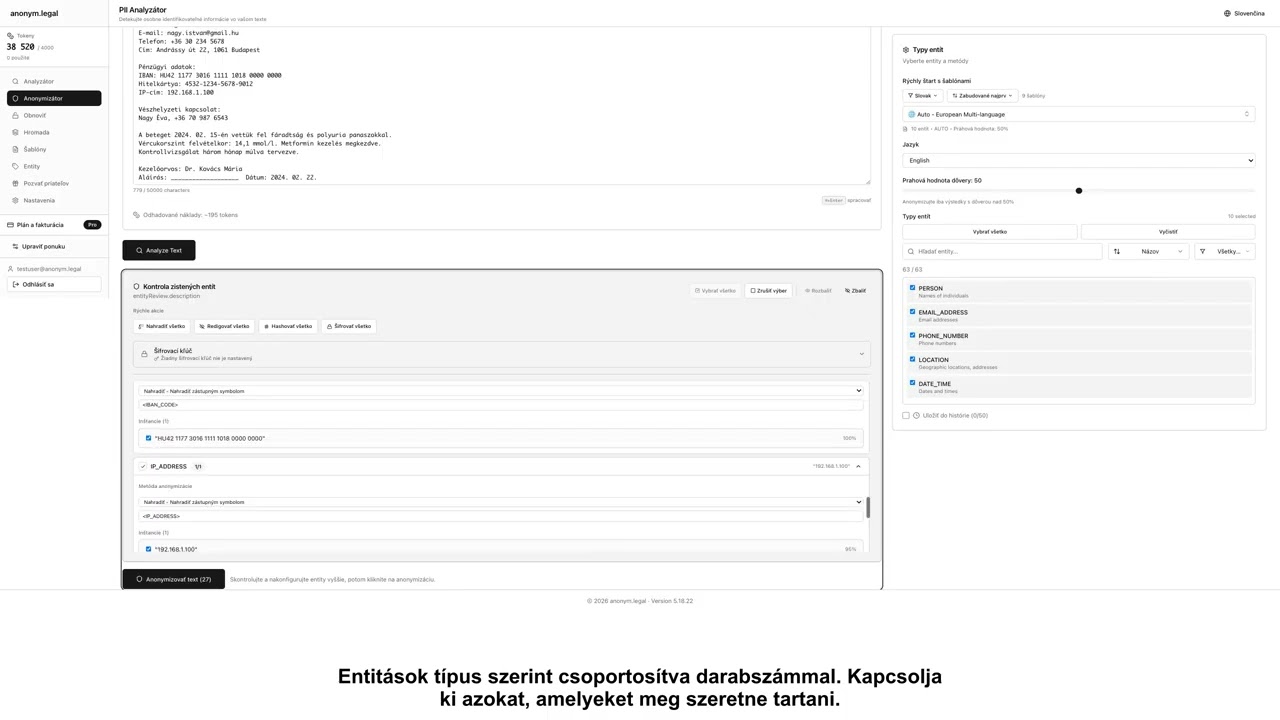The height and width of the screenshot is (720, 1280).
Task: Expand the Šifrovací kľúč panel chevron
Action: tap(861, 354)
